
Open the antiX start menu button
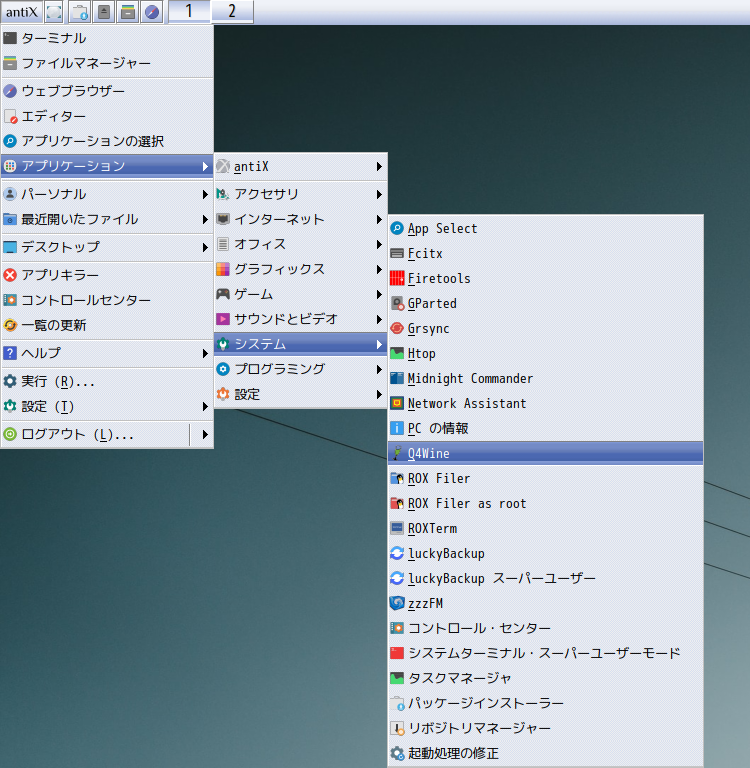[x=22, y=12]
